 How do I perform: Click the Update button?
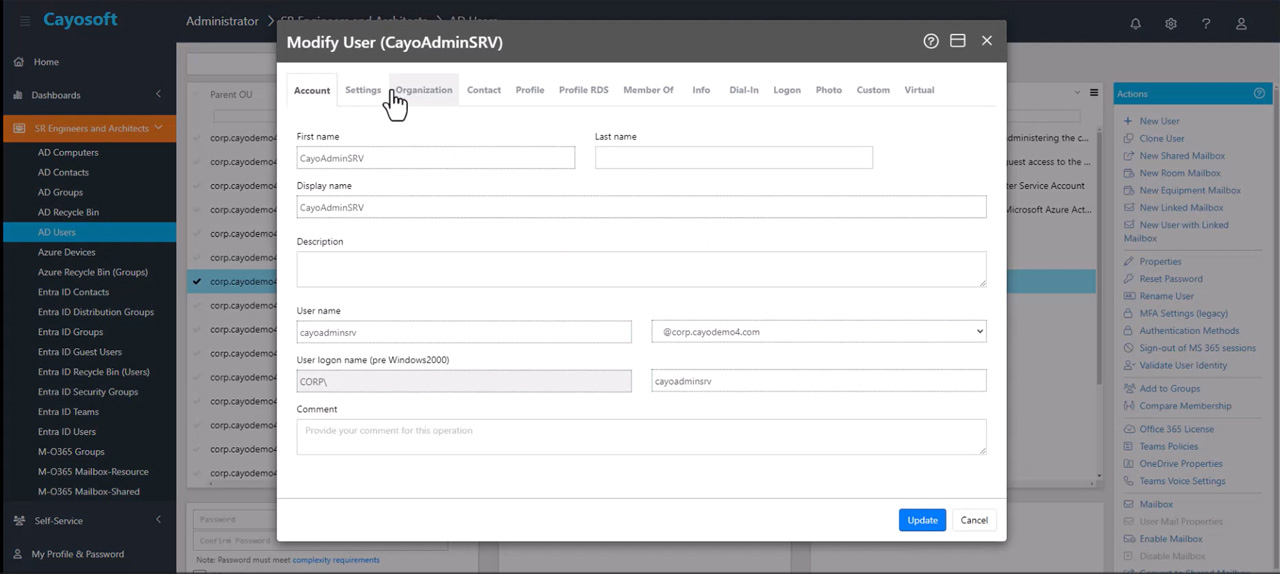[x=922, y=520]
